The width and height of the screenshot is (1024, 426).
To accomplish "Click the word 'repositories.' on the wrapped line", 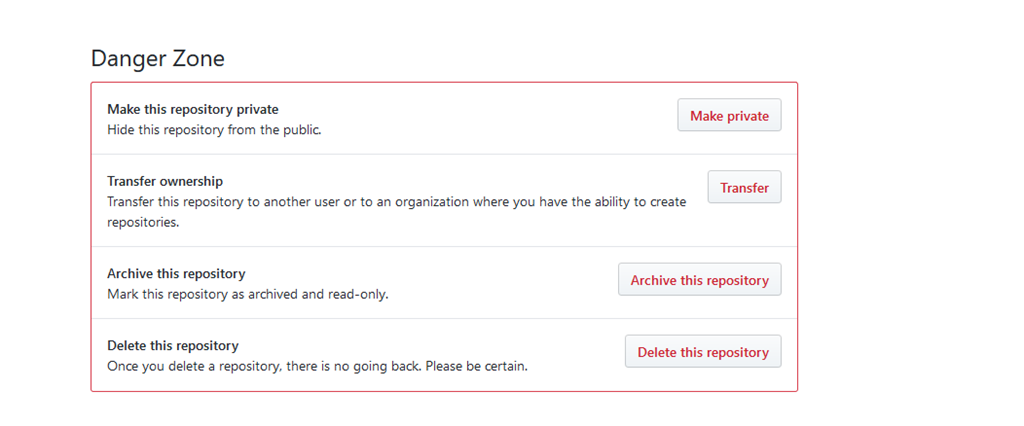I will 143,223.
